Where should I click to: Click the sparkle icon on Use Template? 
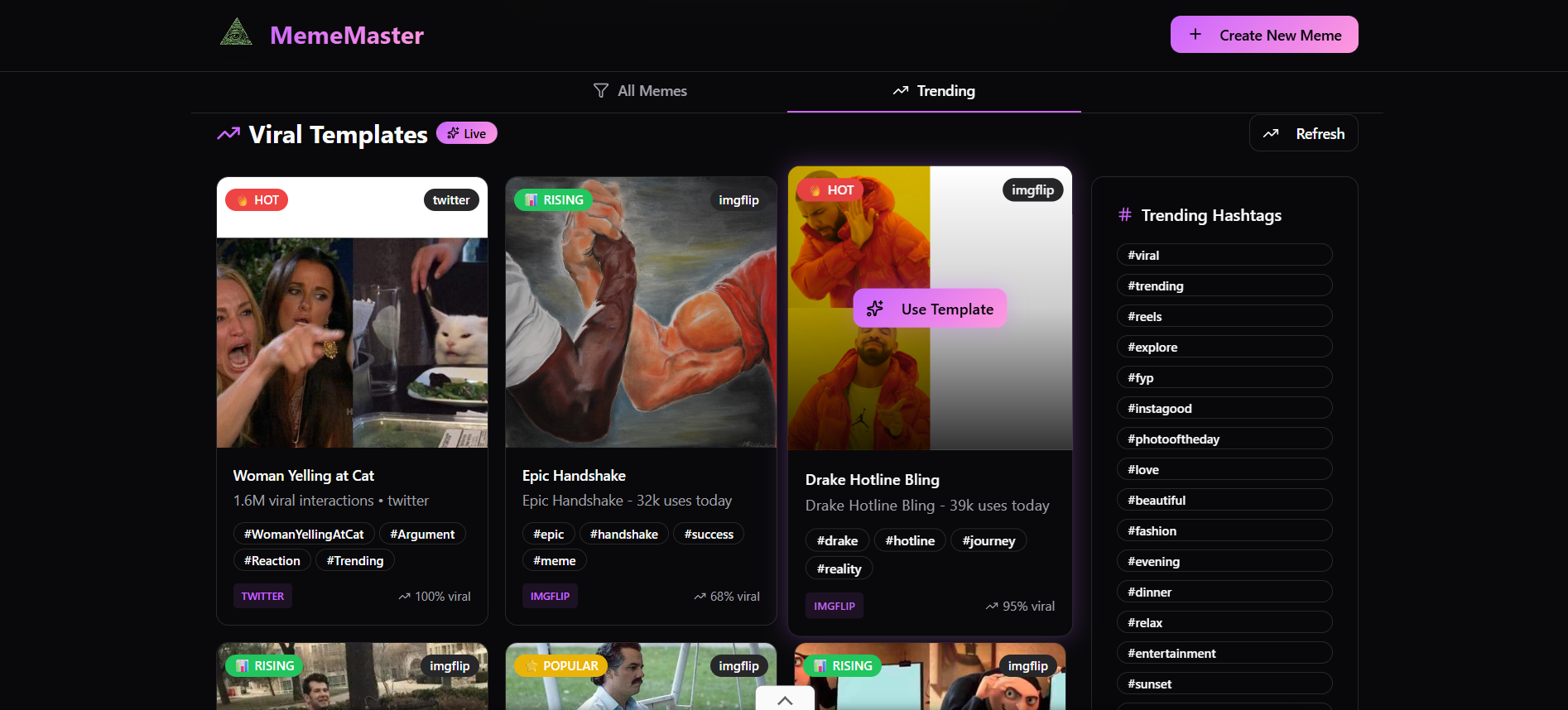coord(875,309)
